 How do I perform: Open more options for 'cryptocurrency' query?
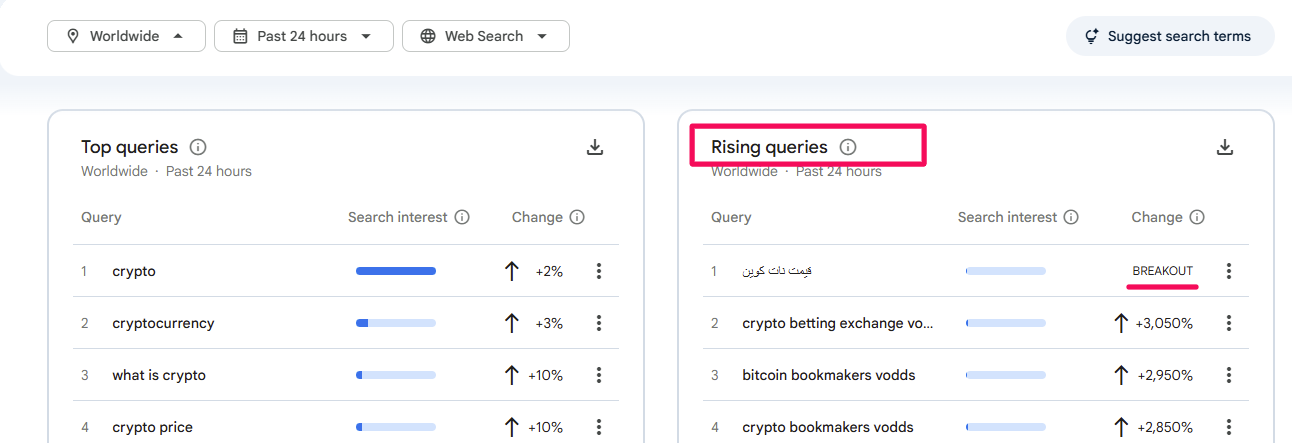(x=599, y=323)
